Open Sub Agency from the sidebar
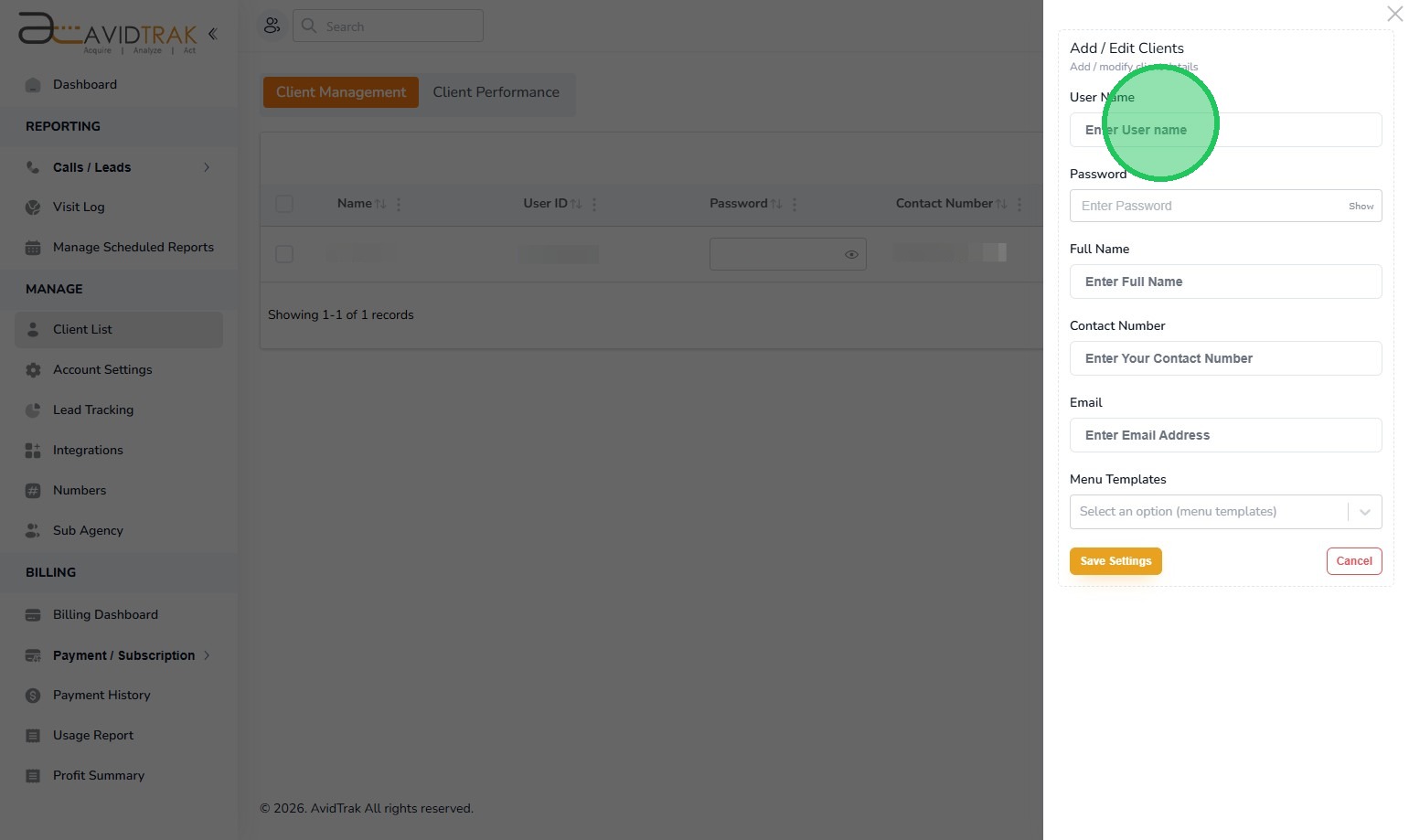This screenshot has width=1409, height=840. tap(88, 531)
